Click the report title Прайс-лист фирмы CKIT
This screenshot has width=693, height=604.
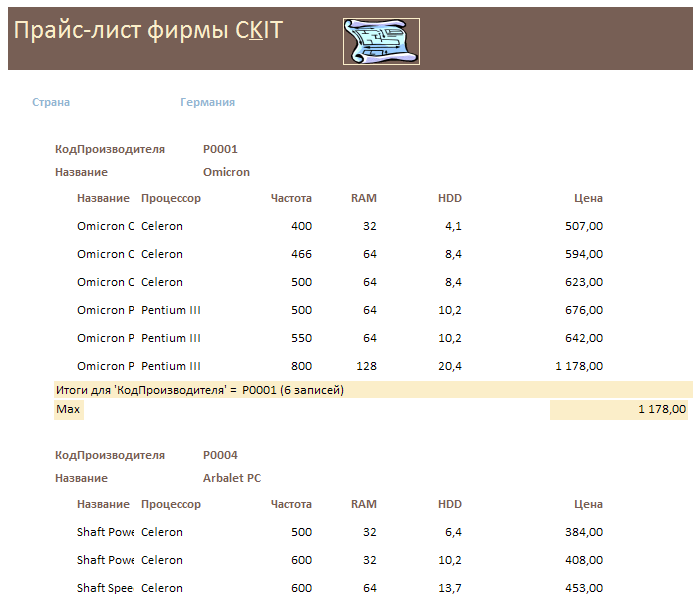click(x=148, y=30)
